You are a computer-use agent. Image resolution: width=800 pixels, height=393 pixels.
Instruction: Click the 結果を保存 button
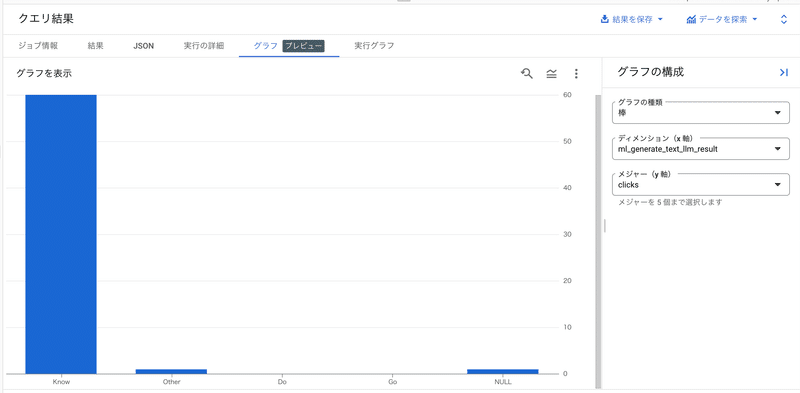tap(632, 19)
